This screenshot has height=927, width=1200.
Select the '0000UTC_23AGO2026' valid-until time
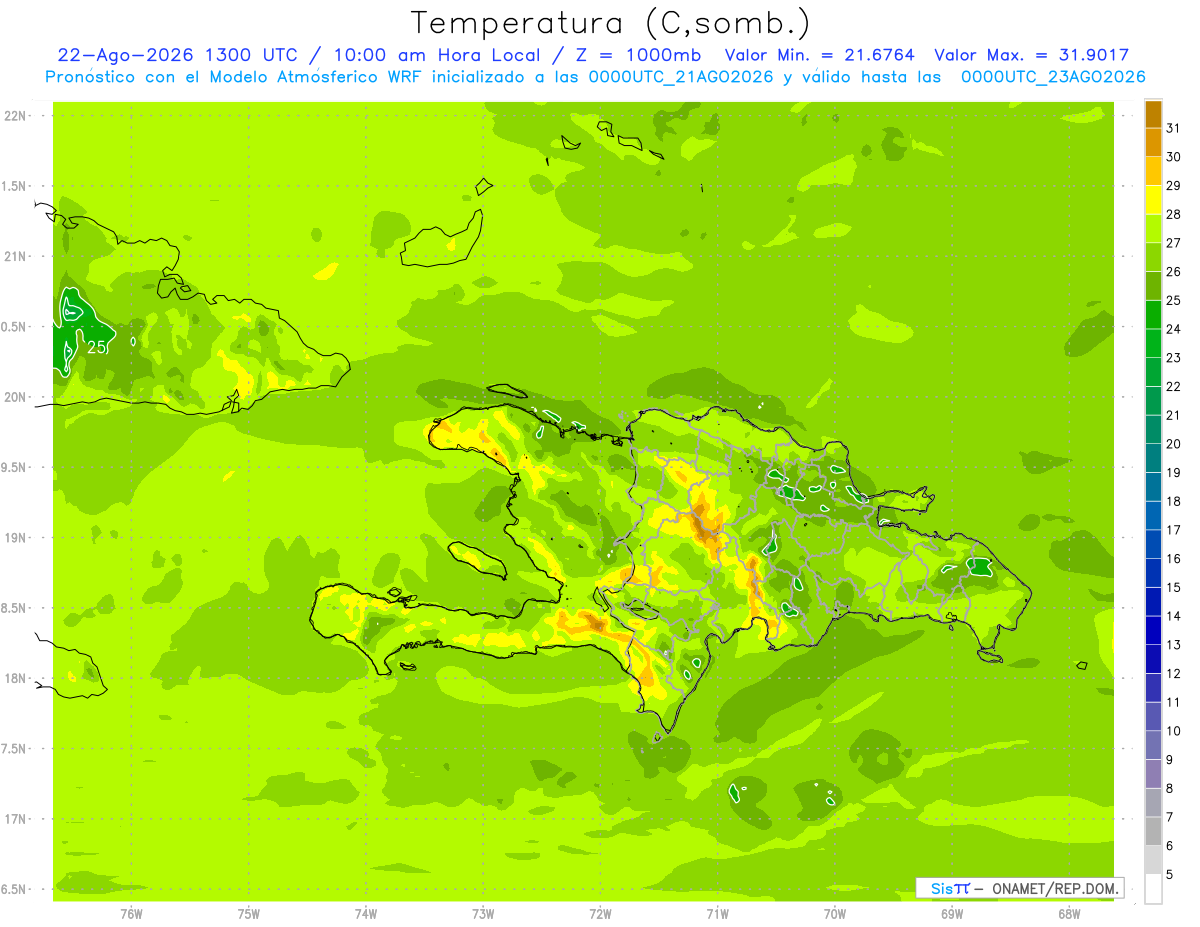click(x=1053, y=77)
